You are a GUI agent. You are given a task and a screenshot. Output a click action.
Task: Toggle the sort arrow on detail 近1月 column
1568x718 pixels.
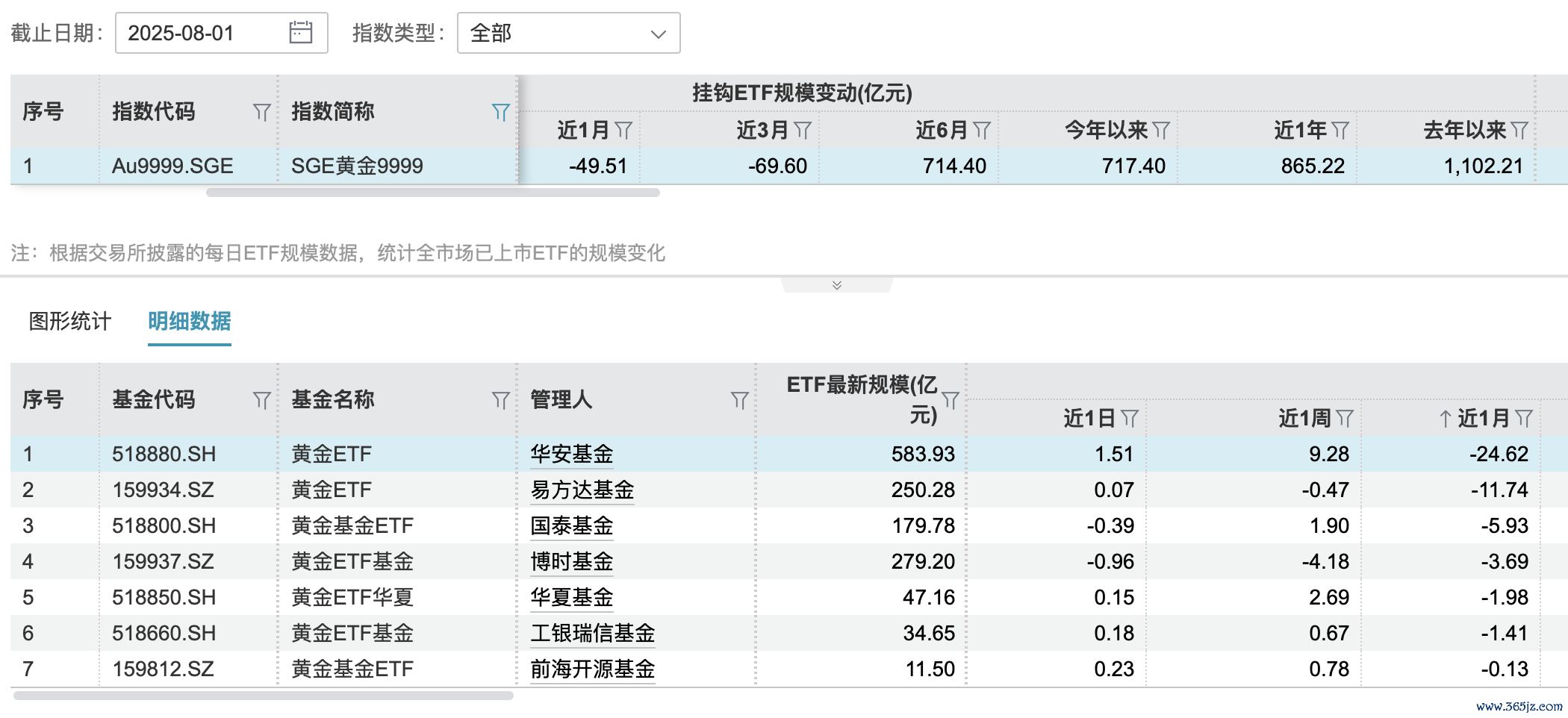1446,419
